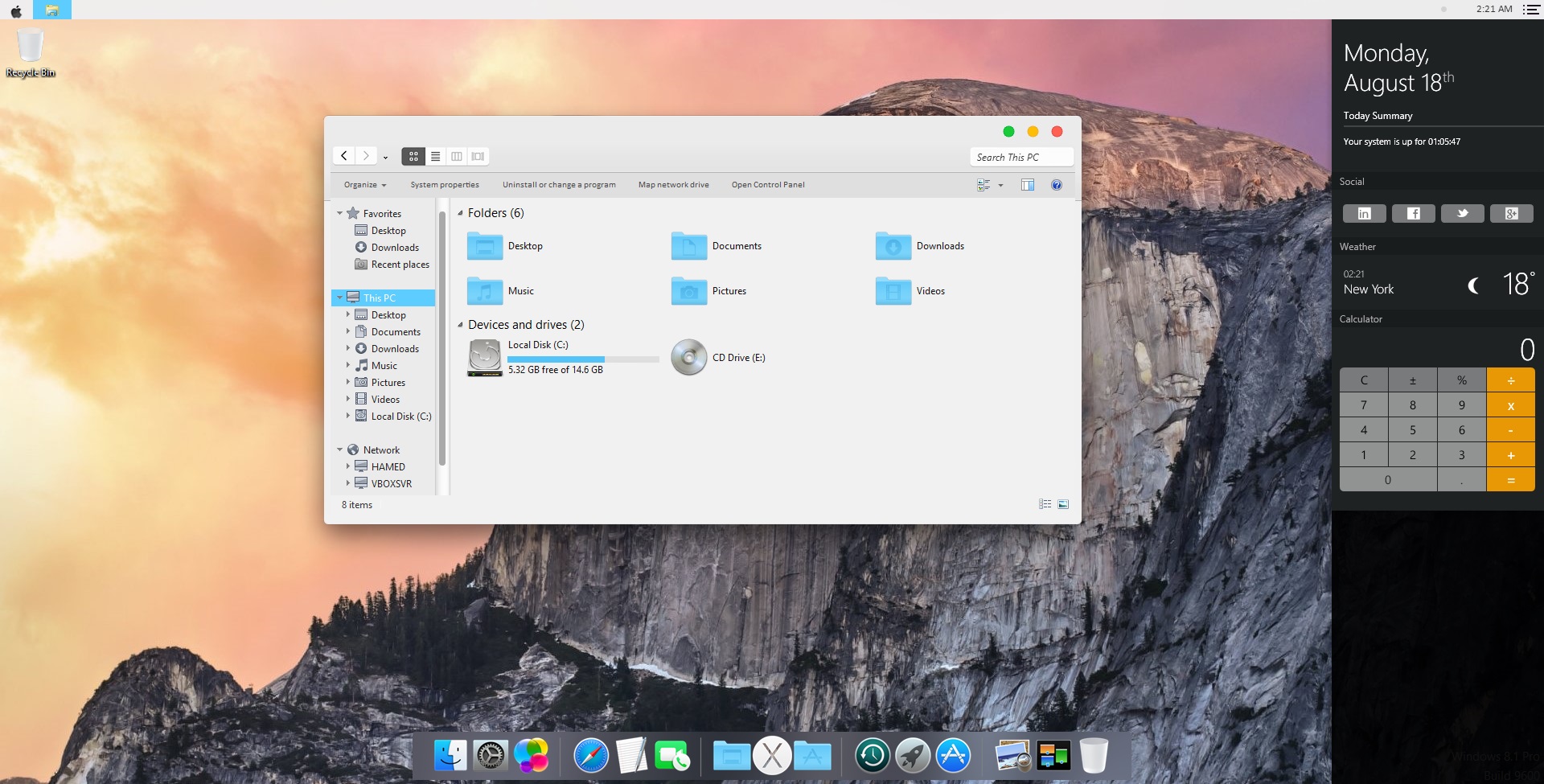Open System Preferences gear in dock

point(491,756)
